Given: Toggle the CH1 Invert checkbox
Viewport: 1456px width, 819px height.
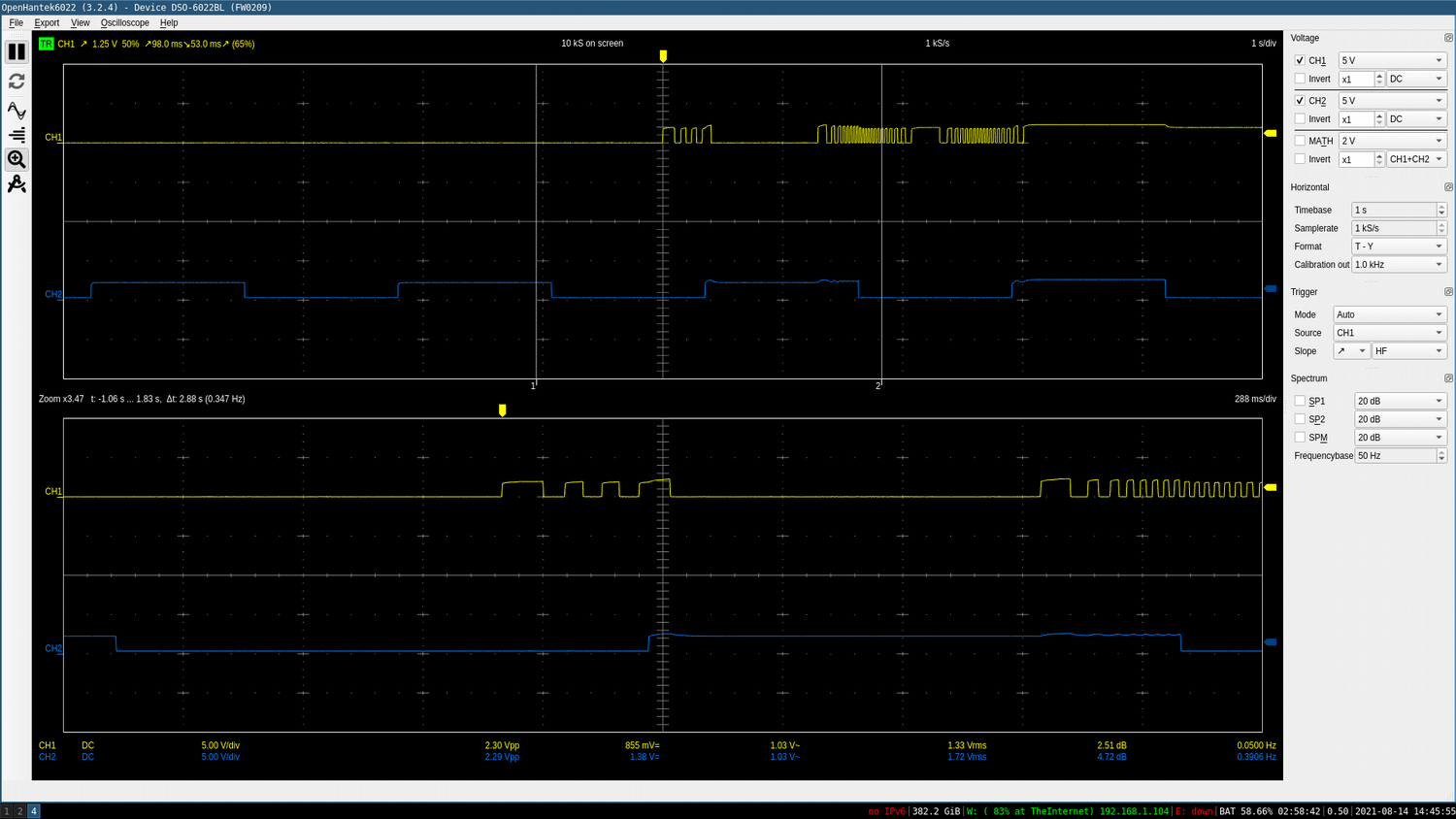Looking at the screenshot, I should click(x=1300, y=79).
